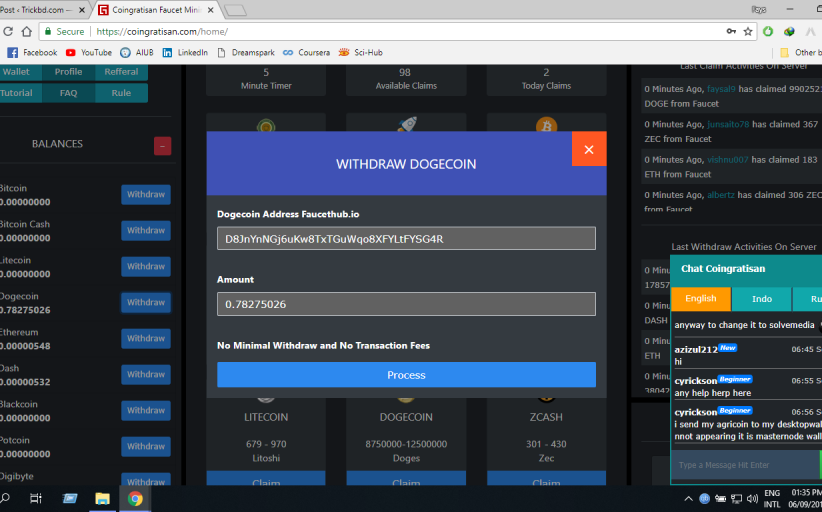Select the Indo chat tab
This screenshot has height=512, width=822.
click(x=761, y=298)
